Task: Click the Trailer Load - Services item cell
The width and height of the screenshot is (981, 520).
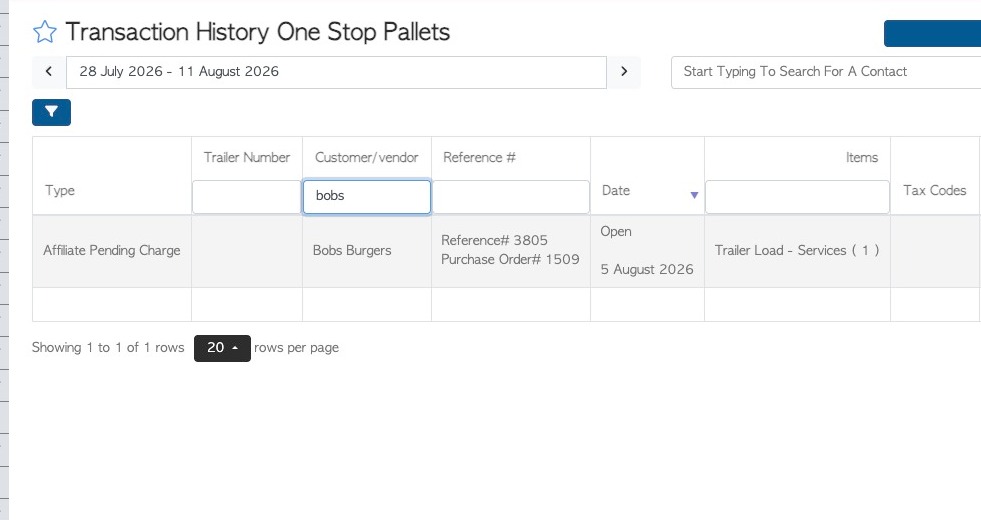Action: pyautogui.click(x=797, y=250)
